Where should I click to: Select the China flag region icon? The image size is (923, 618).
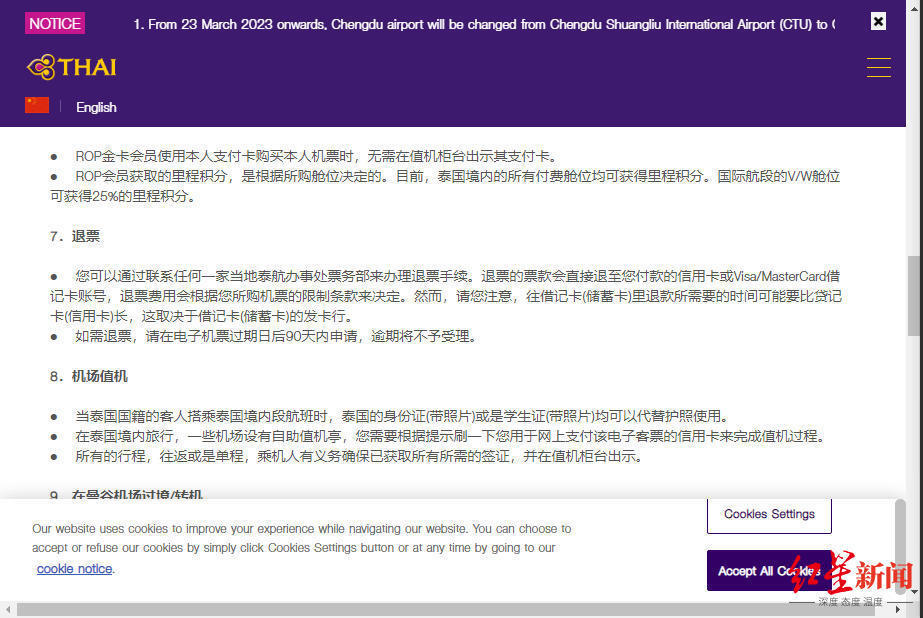(36, 105)
